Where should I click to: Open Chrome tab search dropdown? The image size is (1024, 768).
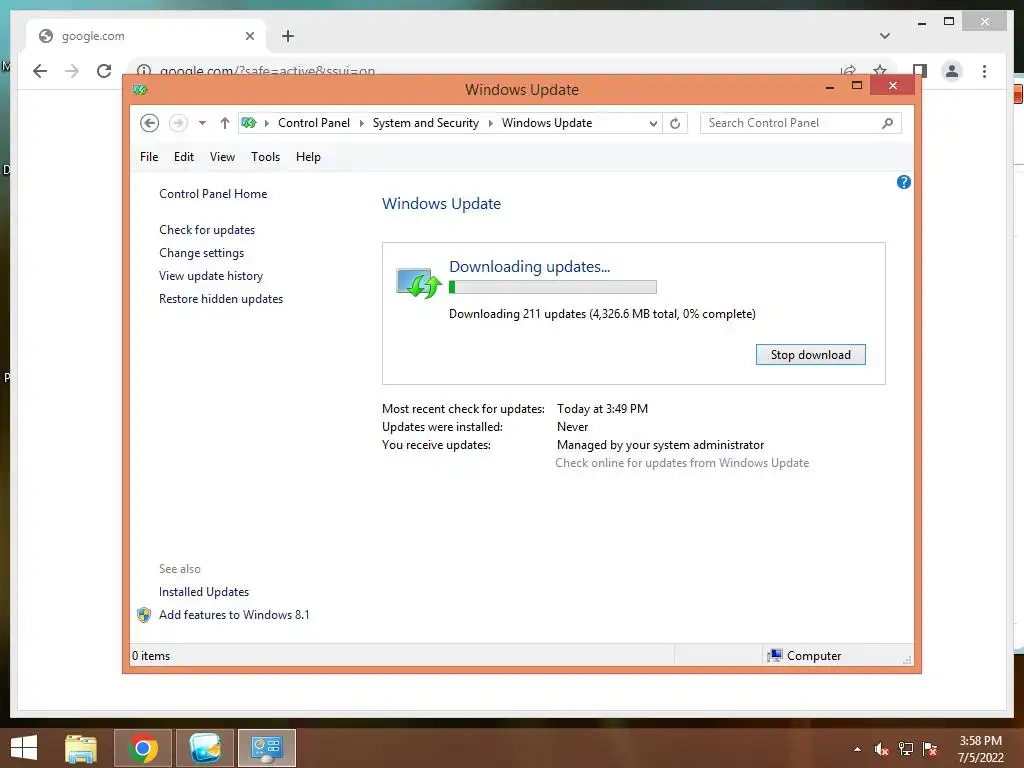pyautogui.click(x=885, y=36)
